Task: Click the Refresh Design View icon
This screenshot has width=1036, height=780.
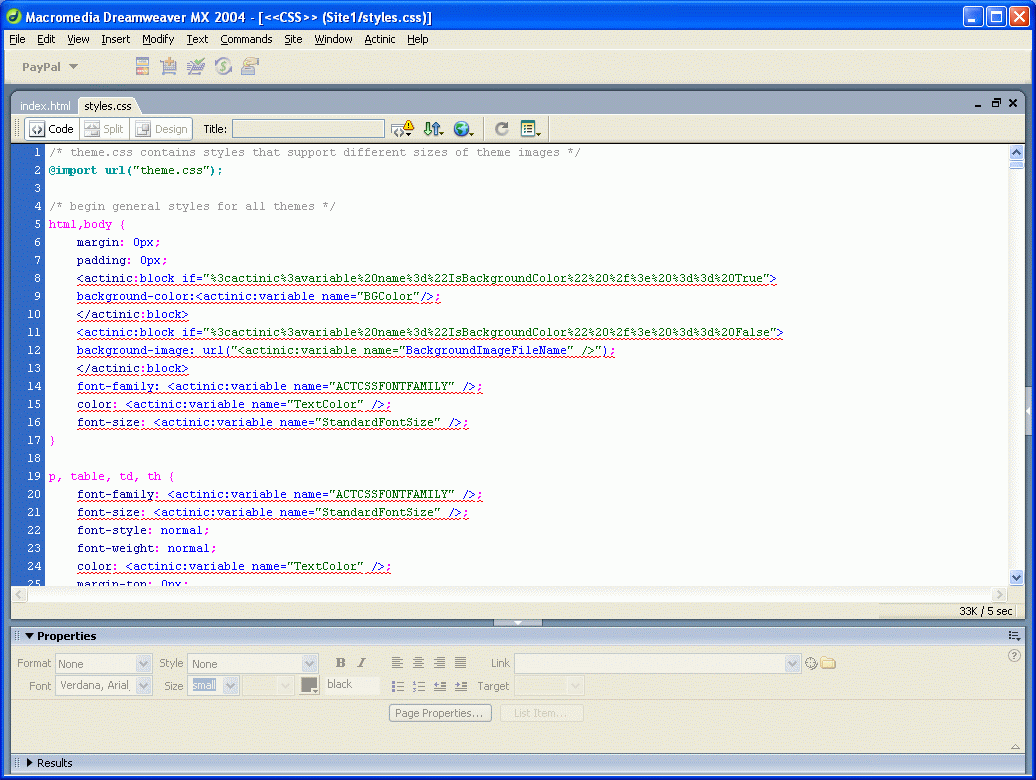Action: pyautogui.click(x=502, y=129)
